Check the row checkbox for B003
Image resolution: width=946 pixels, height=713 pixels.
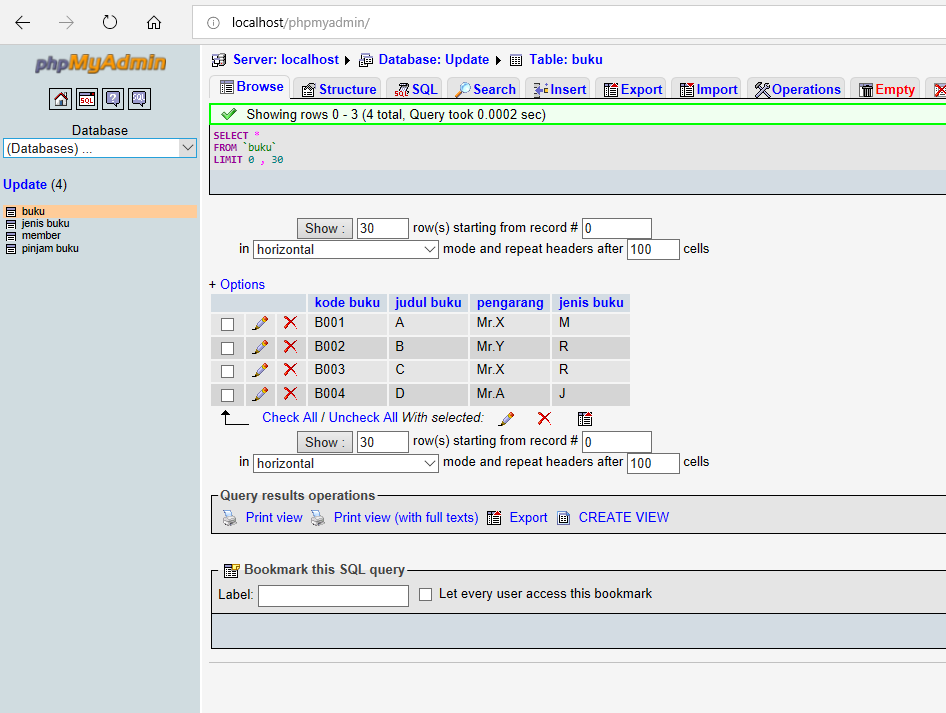coord(227,370)
